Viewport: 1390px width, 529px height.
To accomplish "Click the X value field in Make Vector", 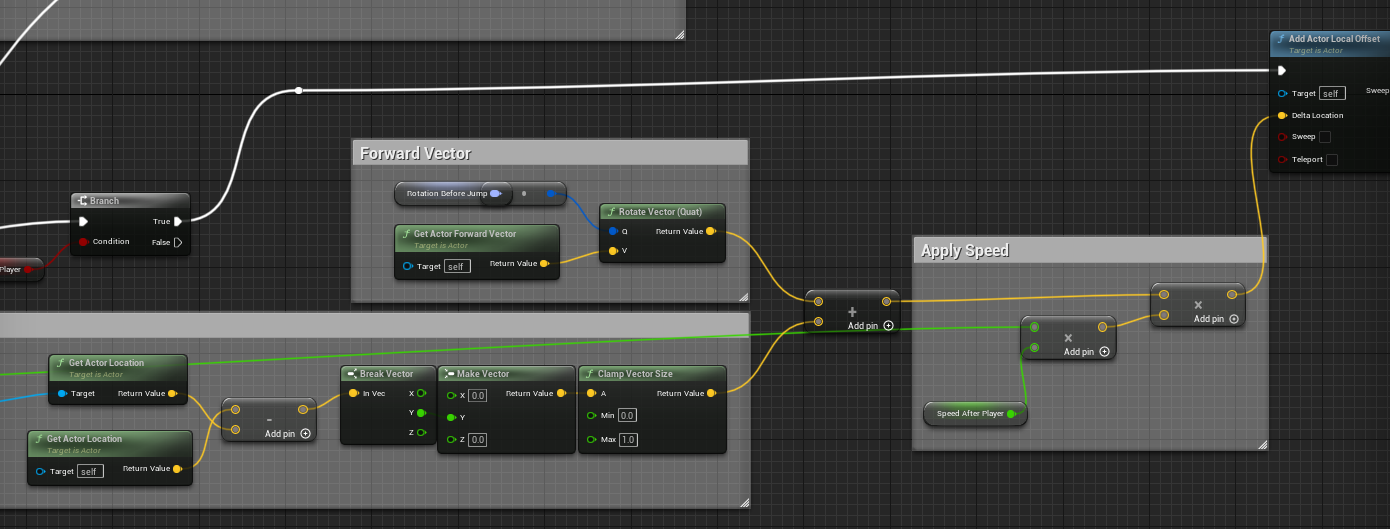I will click(477, 395).
